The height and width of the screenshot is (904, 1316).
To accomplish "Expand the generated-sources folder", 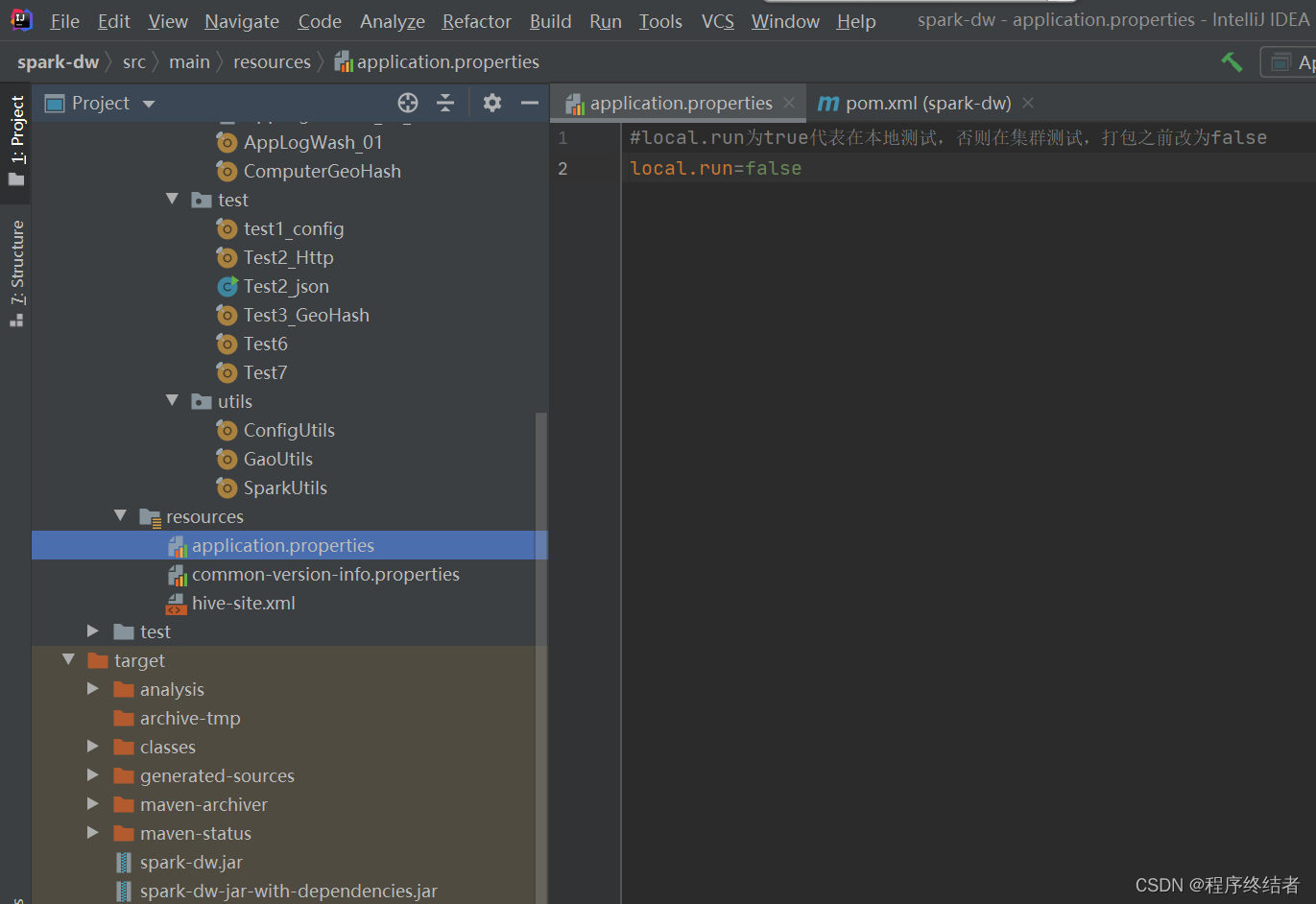I will pyautogui.click(x=93, y=774).
